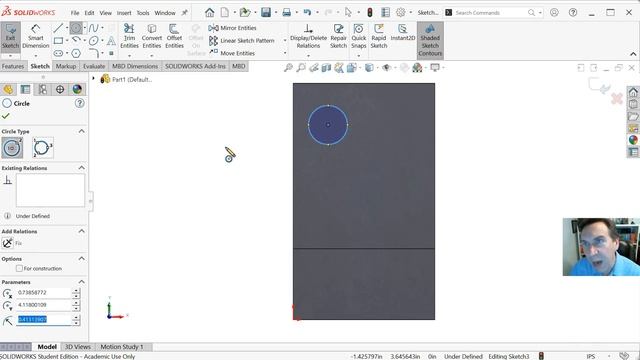Select the Smart Dimension tool
This screenshot has width=640, height=360.
pos(36,37)
